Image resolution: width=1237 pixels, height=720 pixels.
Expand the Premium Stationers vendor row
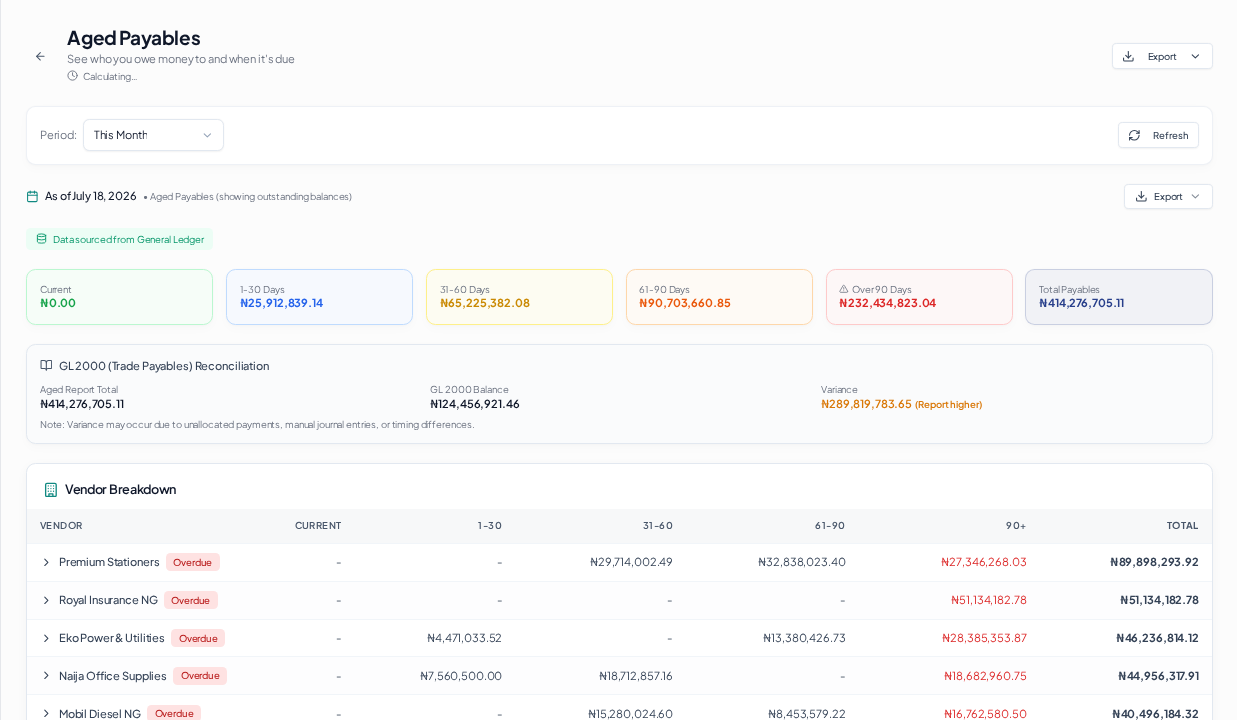(x=46, y=562)
